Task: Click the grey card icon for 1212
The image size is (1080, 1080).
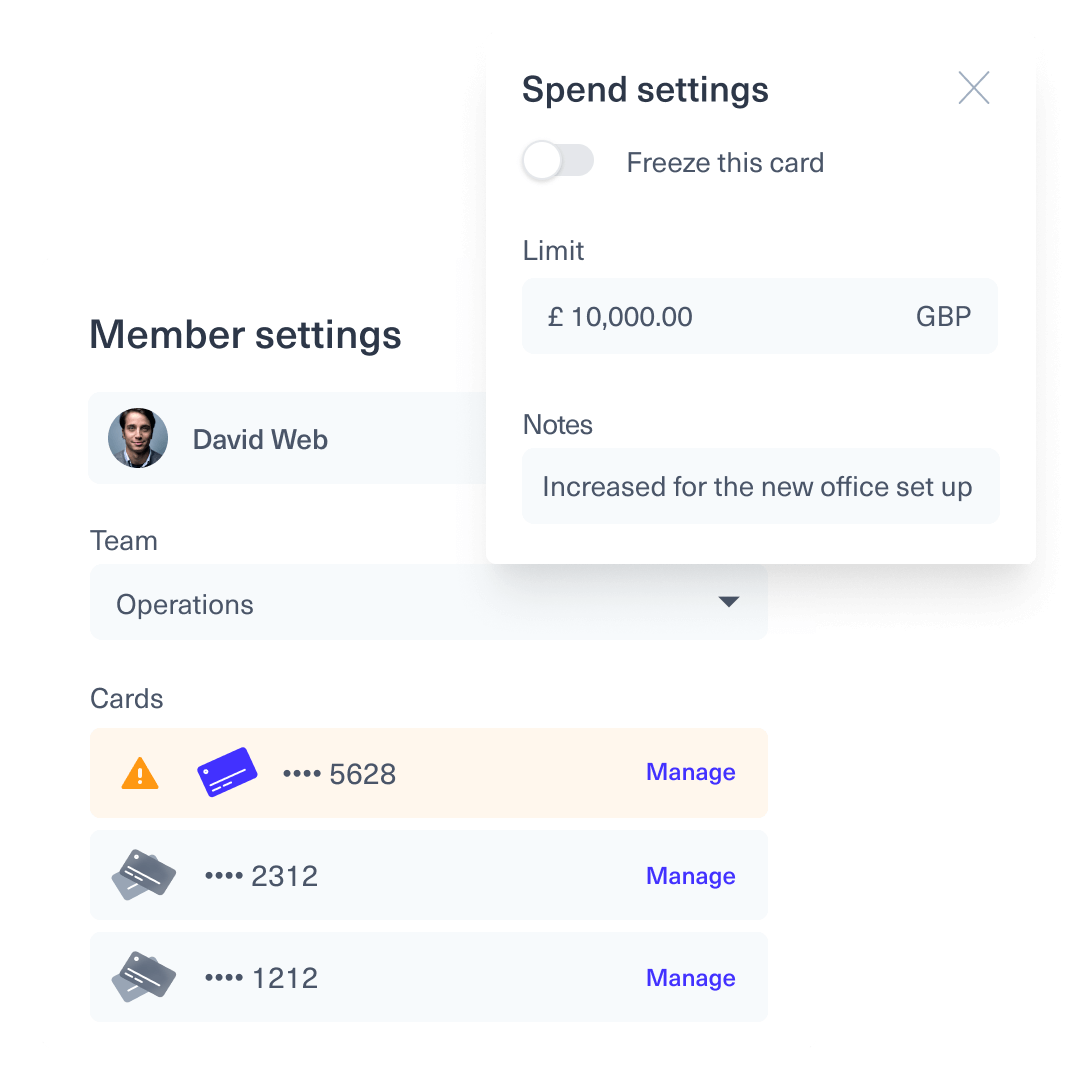Action: tap(144, 977)
